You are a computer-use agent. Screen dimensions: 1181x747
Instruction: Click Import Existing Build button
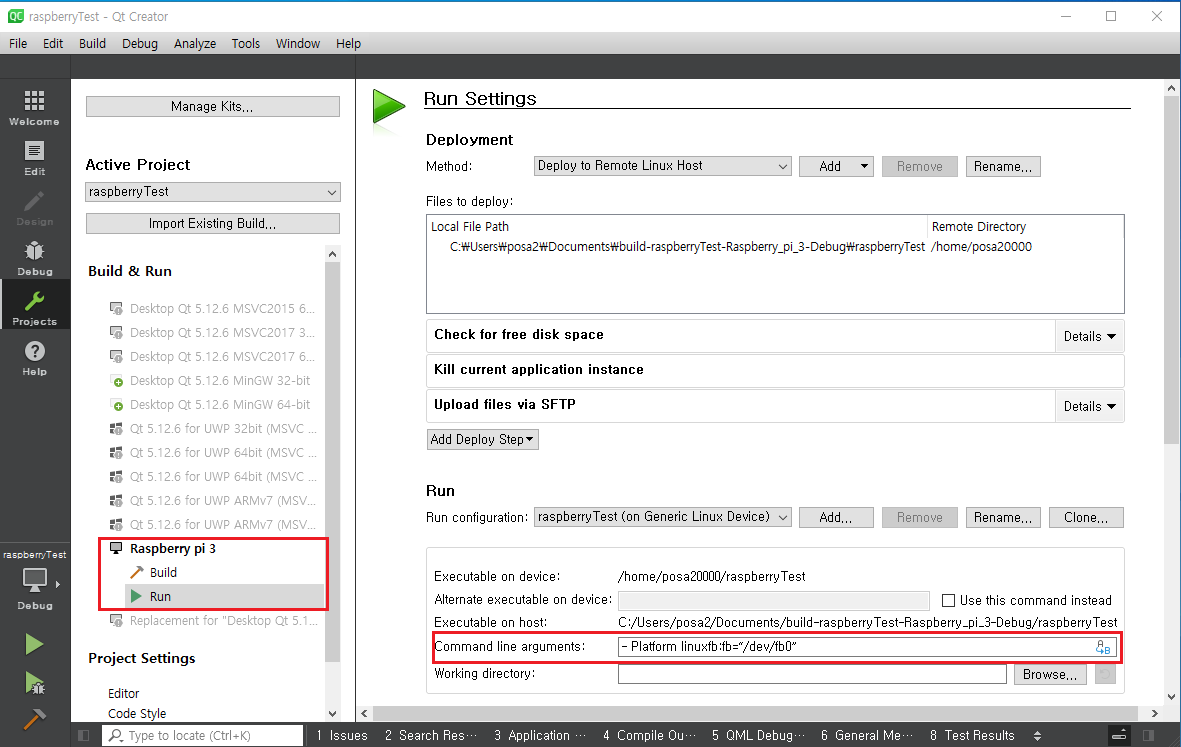coord(212,224)
